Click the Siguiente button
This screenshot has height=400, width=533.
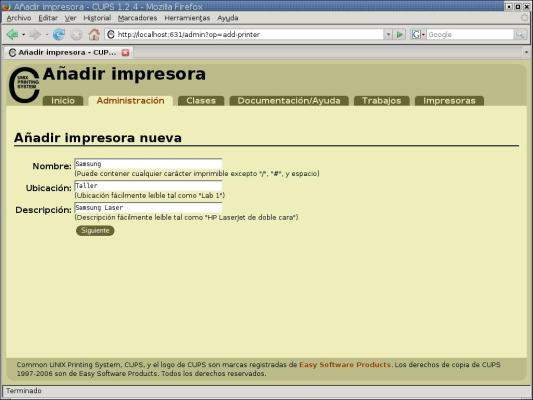(95, 231)
